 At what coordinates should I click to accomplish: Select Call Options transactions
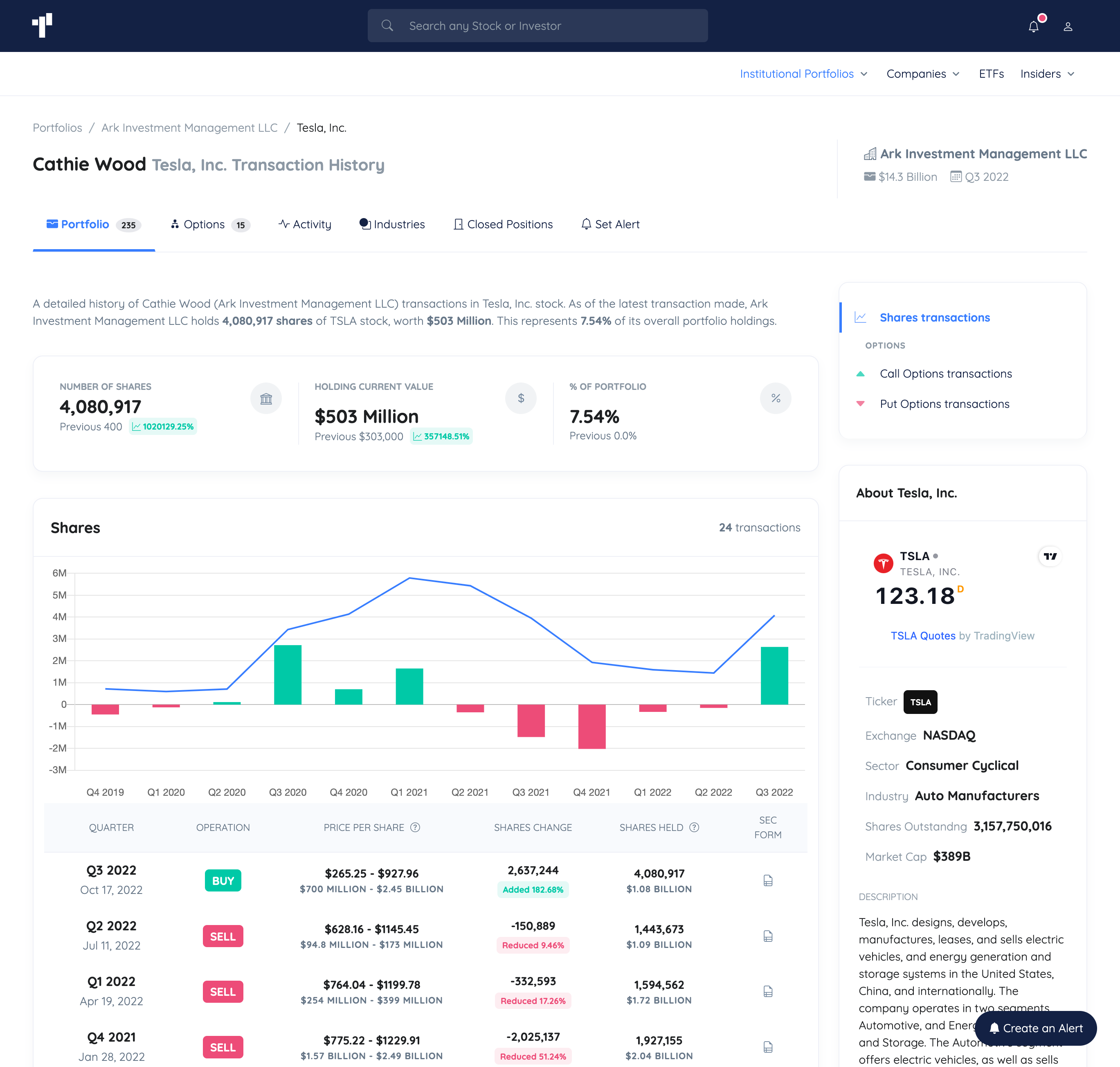(945, 374)
